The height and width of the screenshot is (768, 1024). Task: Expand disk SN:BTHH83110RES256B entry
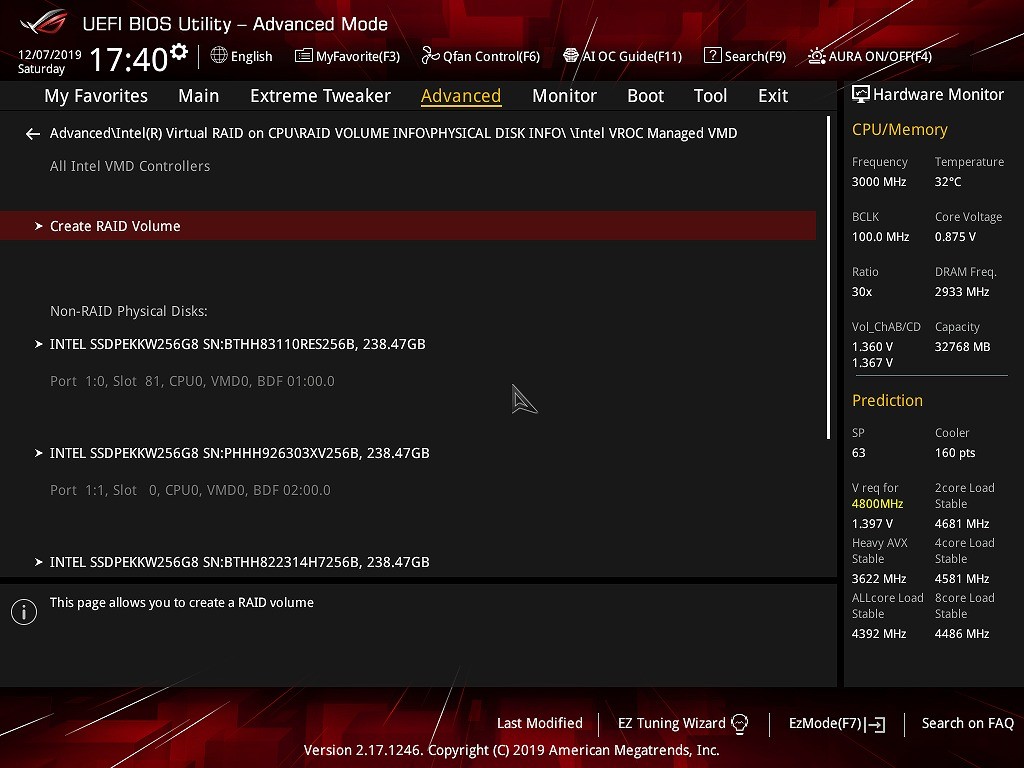237,344
